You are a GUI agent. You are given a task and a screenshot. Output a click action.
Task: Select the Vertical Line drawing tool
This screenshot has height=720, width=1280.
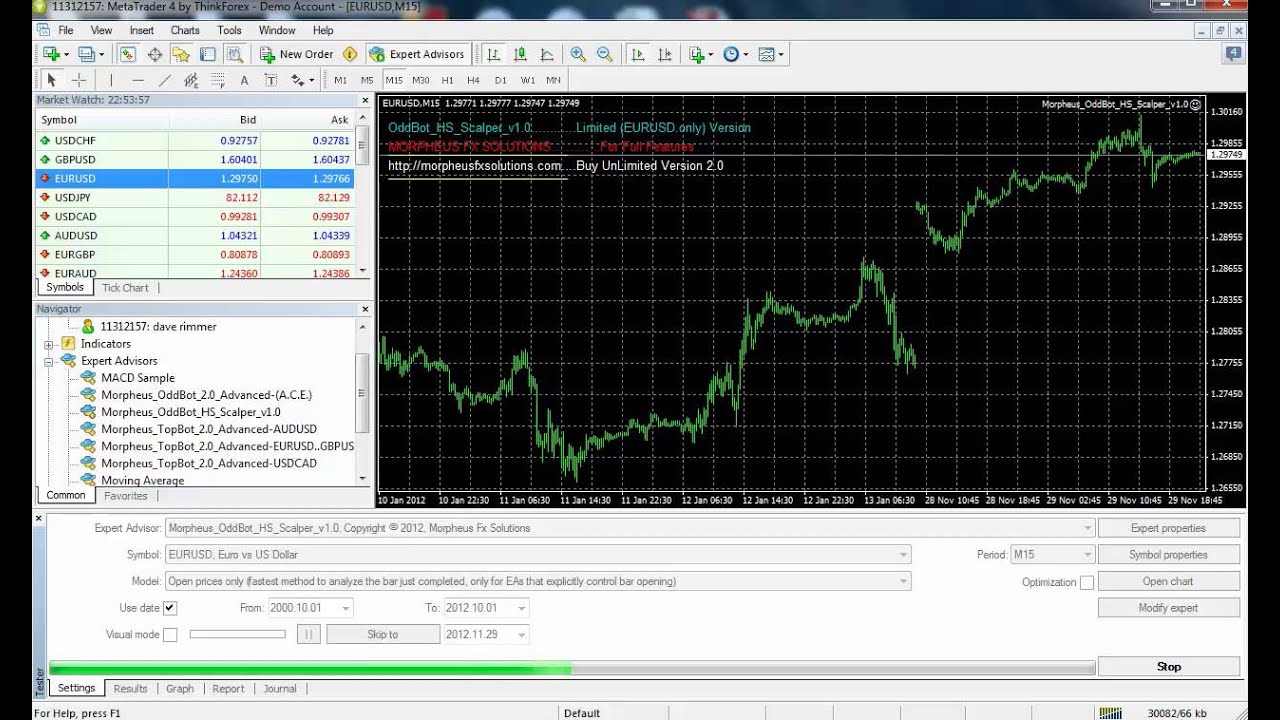pos(111,80)
